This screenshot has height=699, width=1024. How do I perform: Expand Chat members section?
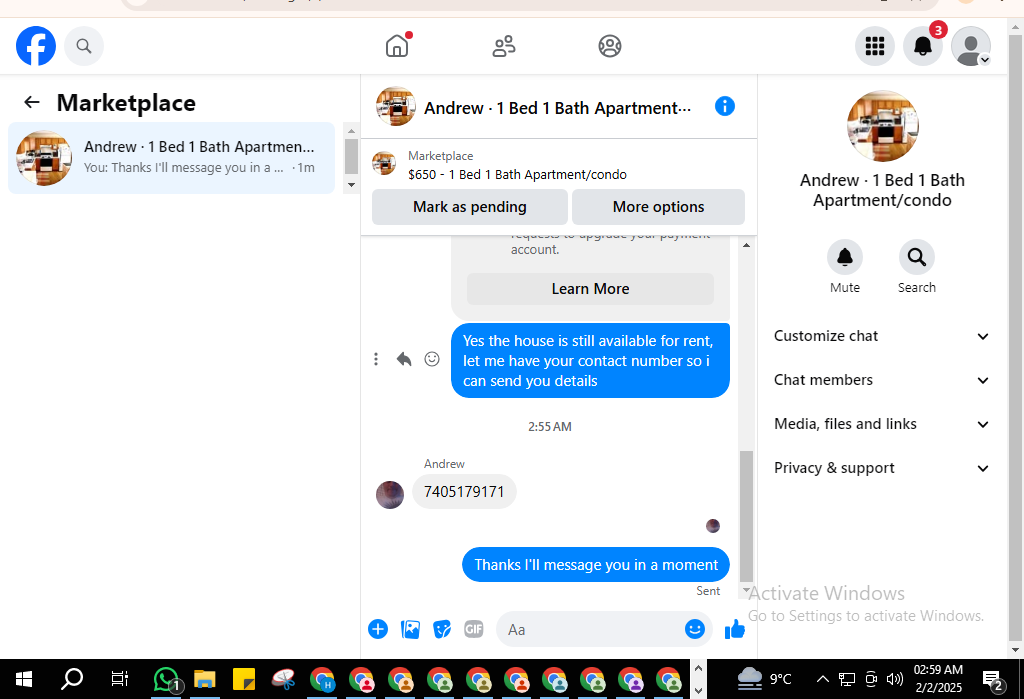[x=881, y=380]
